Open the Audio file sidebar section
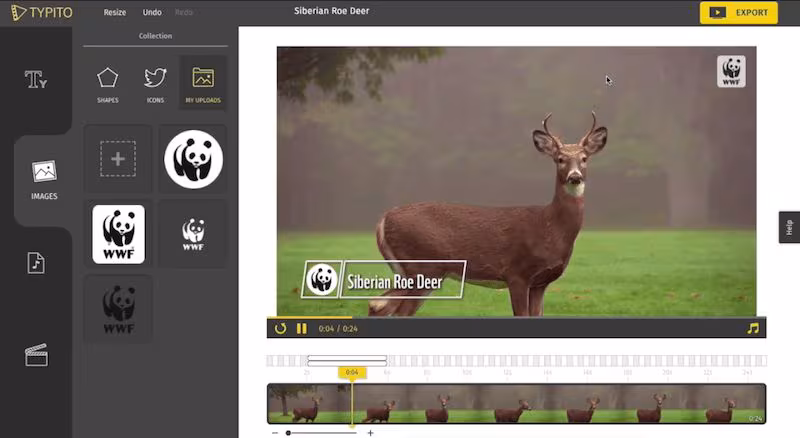 click(36, 263)
